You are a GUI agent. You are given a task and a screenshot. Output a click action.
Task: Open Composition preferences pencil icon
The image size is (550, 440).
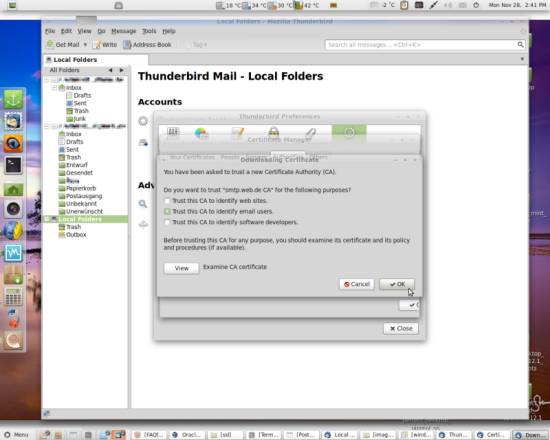237,133
